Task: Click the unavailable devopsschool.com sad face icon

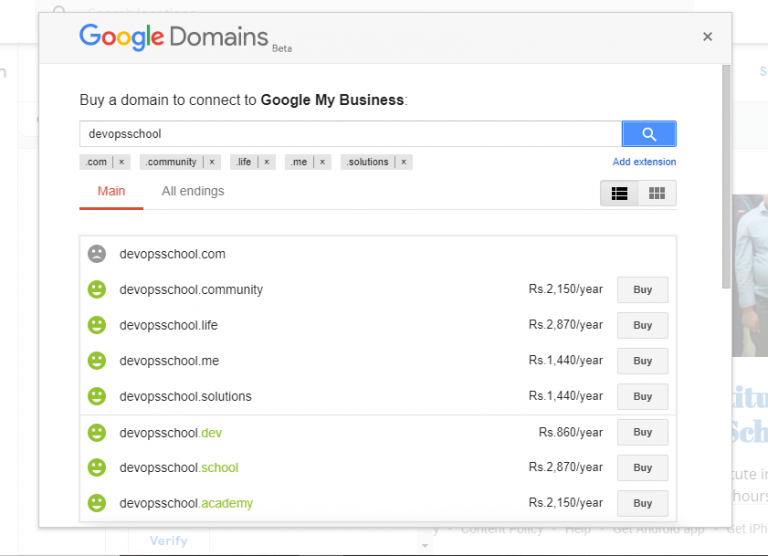Action: pyautogui.click(x=97, y=254)
